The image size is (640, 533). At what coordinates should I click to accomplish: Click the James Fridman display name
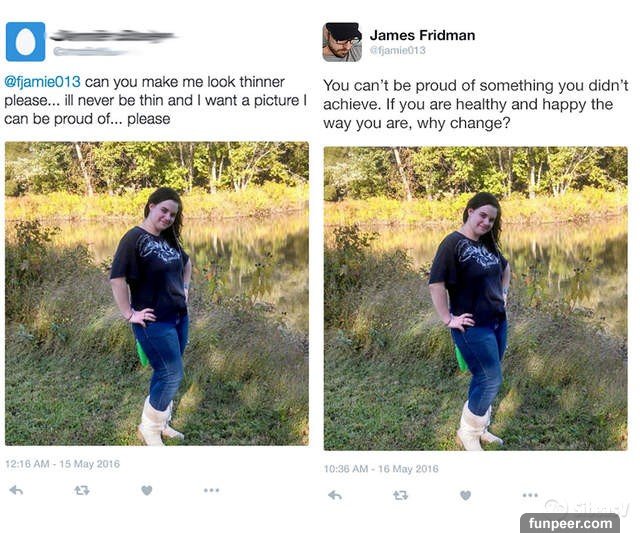(x=422, y=35)
